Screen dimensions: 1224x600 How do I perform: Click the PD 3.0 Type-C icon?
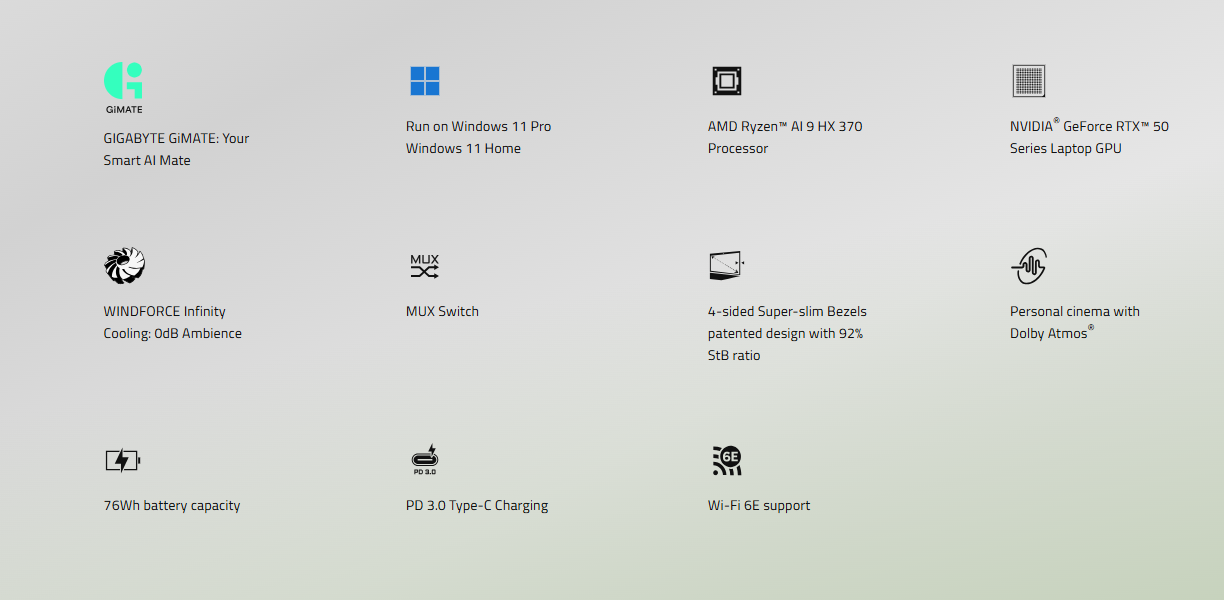[424, 460]
